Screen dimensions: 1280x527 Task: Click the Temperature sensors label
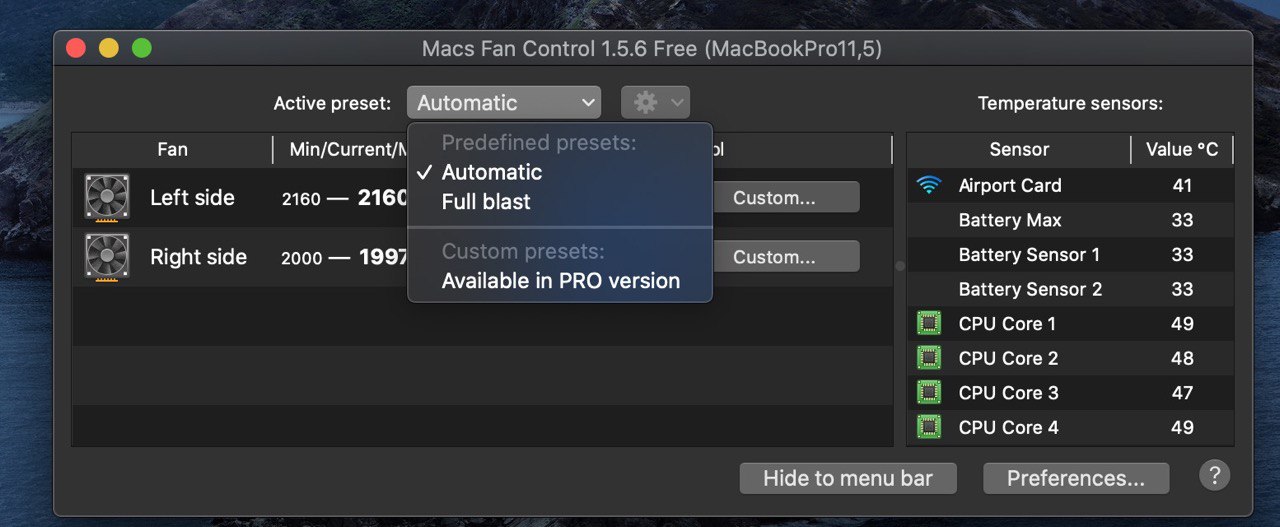click(1070, 103)
